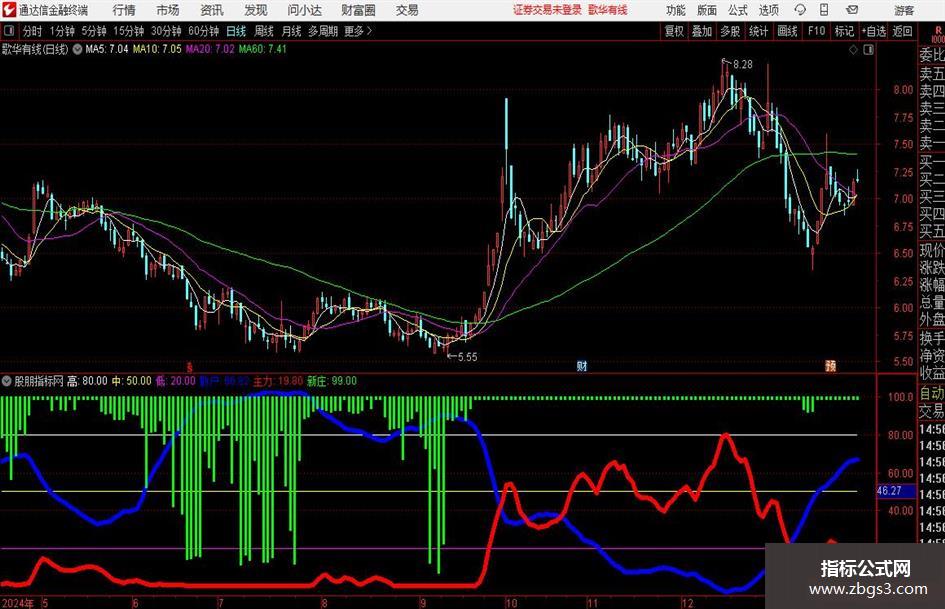This screenshot has width=945, height=609.
Task: Click the red R 1000 badge
Action: [937, 34]
